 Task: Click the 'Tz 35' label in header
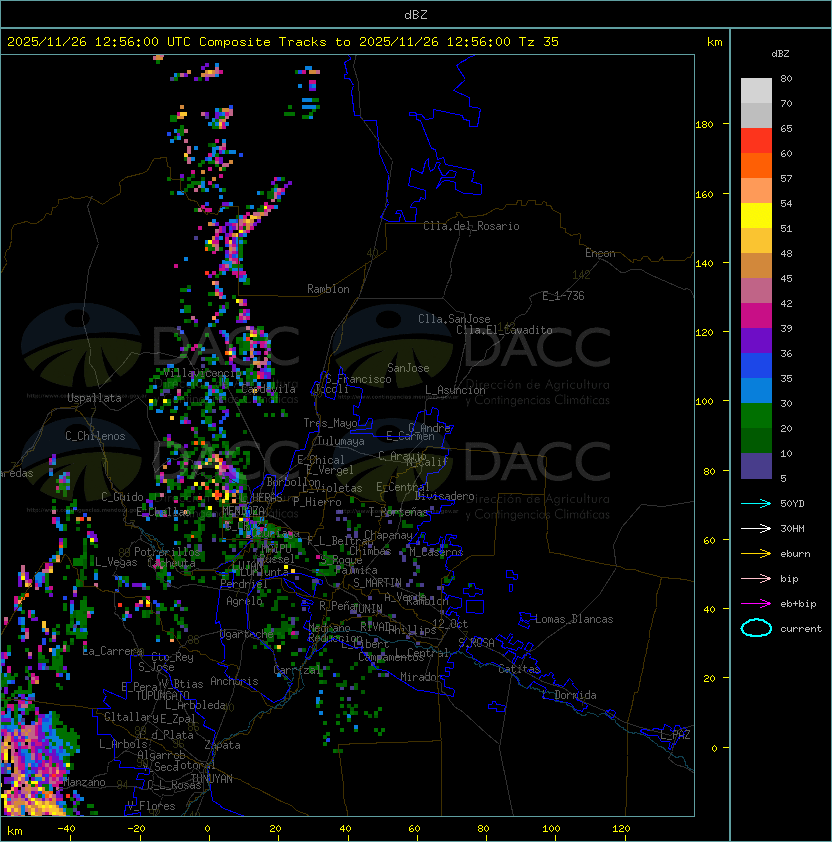point(539,42)
